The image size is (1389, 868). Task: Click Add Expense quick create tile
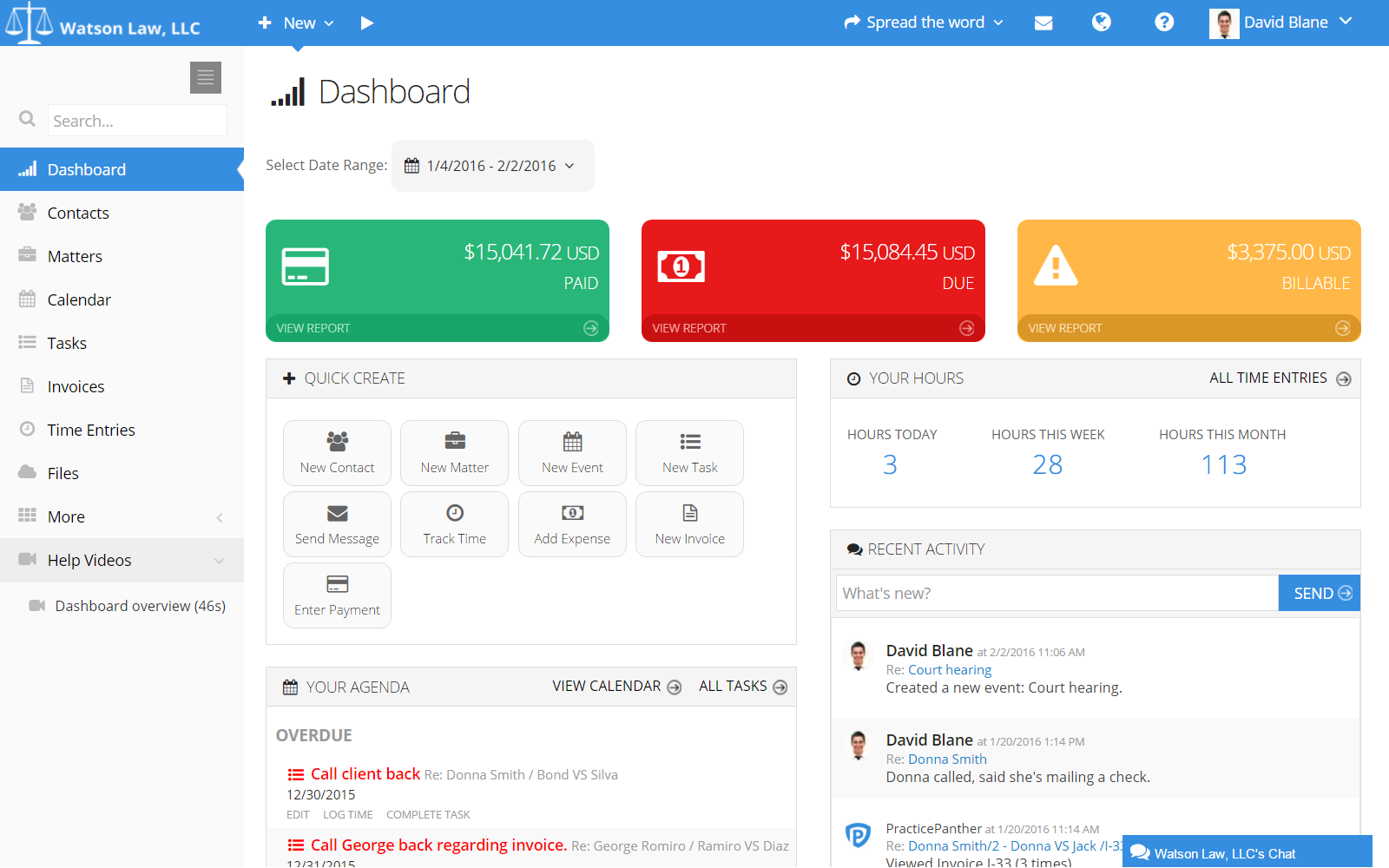[572, 524]
